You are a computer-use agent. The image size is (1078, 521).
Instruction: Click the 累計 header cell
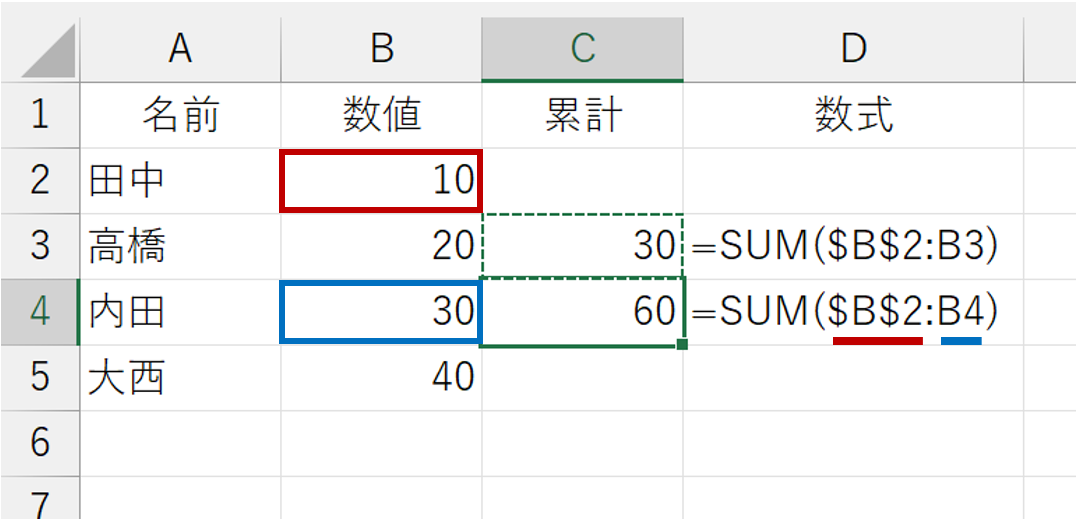(582, 115)
